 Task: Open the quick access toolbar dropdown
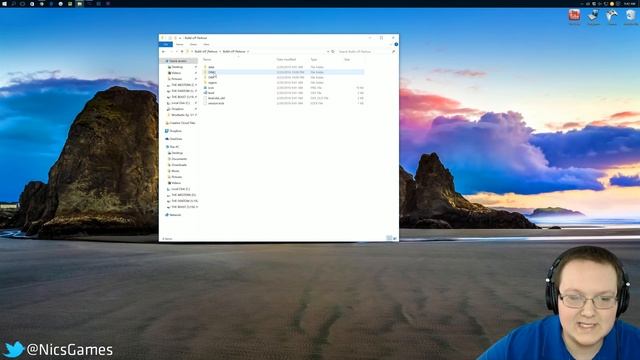point(180,38)
